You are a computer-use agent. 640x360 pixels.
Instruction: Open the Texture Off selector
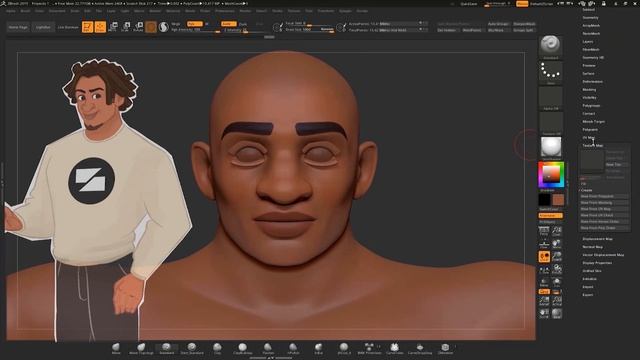[x=551, y=123]
